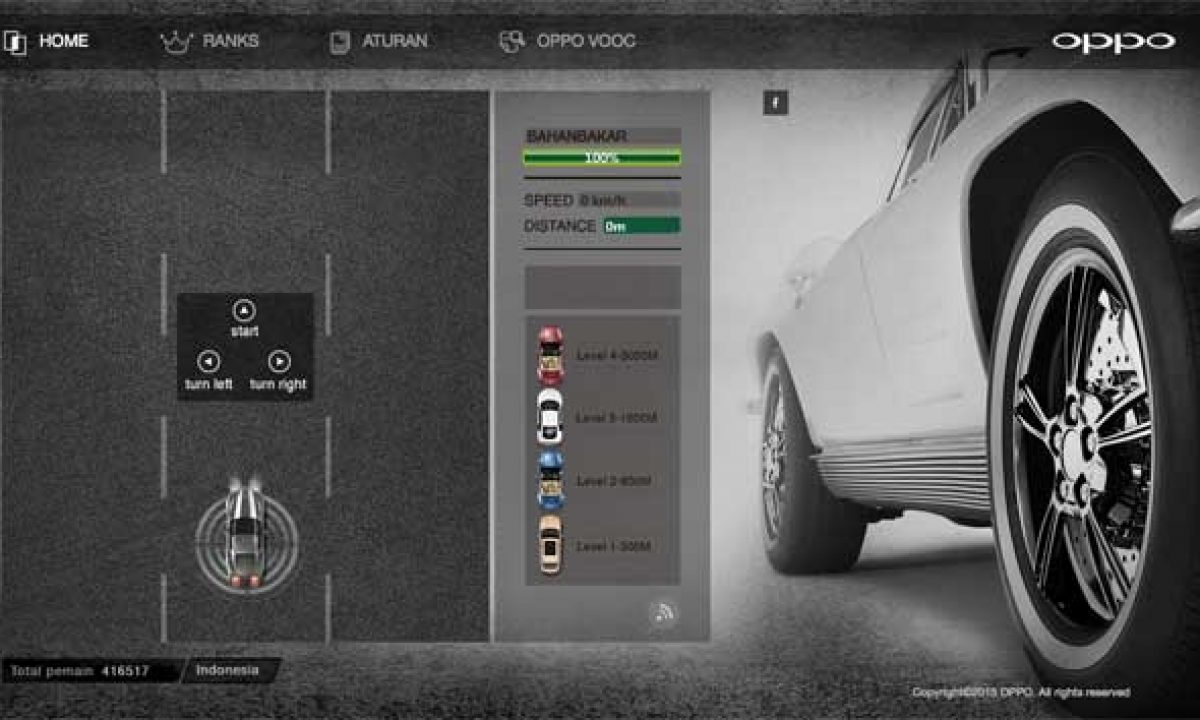
Task: Click the OPPO VOOC nav icon
Action: coord(512,42)
